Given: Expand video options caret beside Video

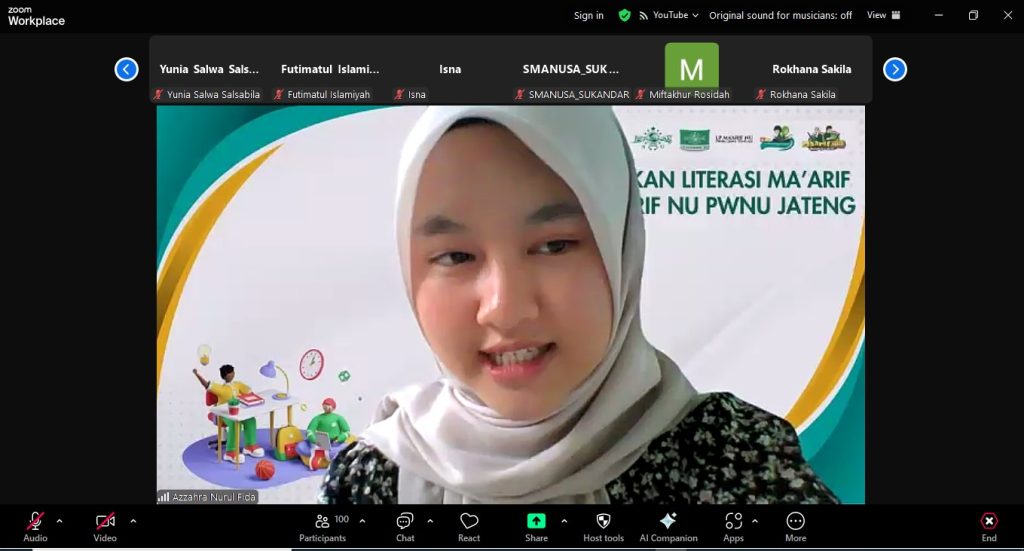Looking at the screenshot, I should tap(133, 521).
